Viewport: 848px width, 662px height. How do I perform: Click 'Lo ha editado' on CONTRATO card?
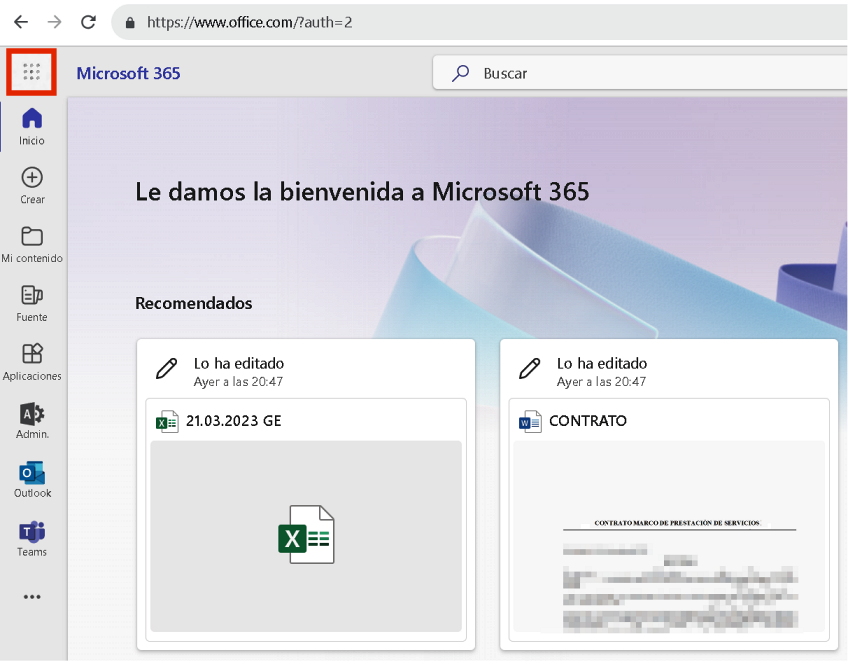[x=602, y=363]
